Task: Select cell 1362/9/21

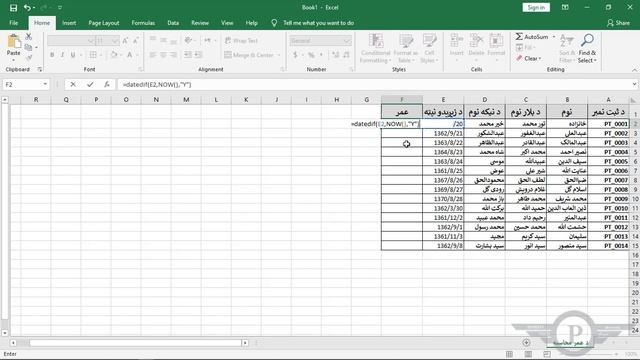Action: point(443,133)
